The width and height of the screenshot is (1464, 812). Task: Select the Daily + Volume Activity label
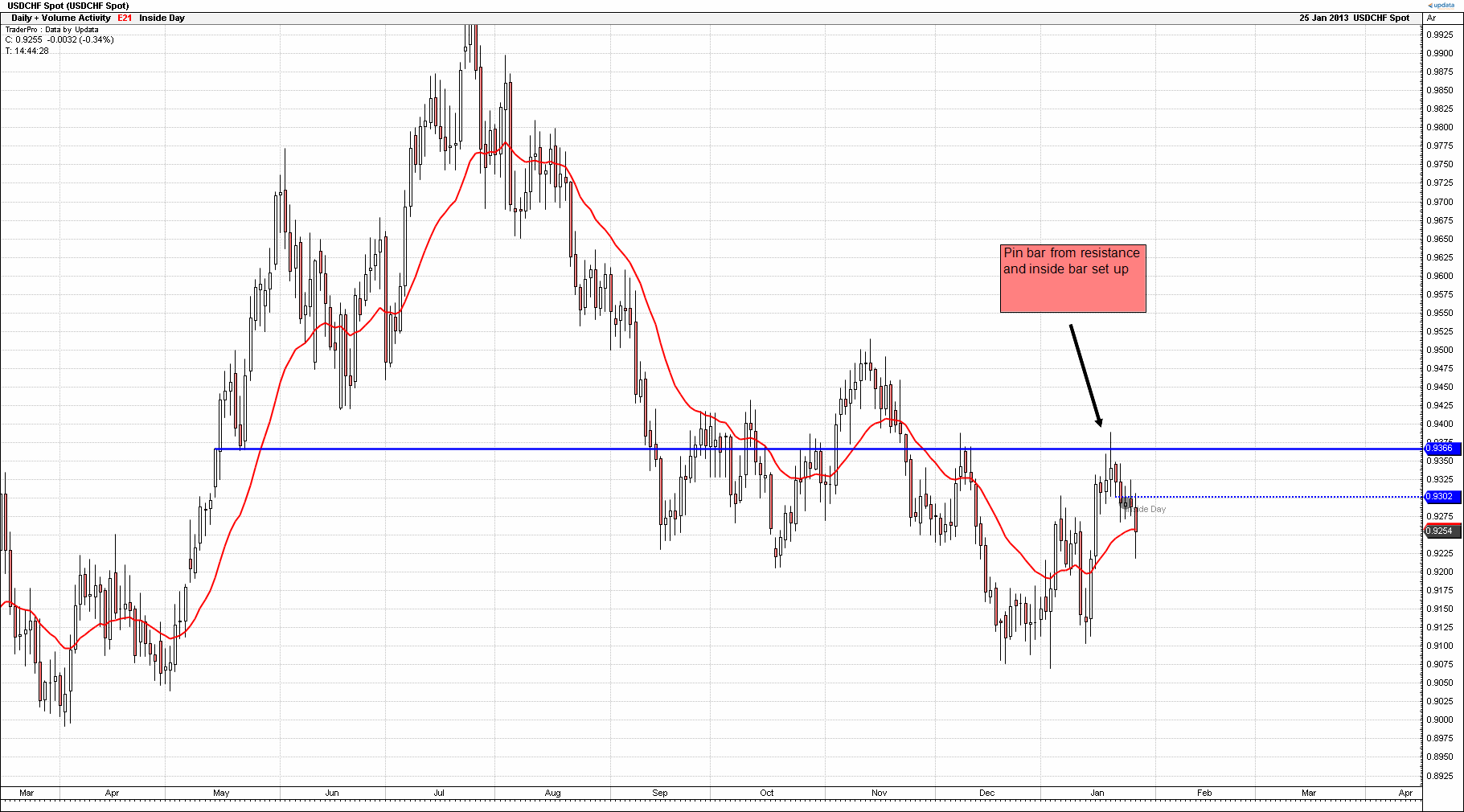(61, 18)
